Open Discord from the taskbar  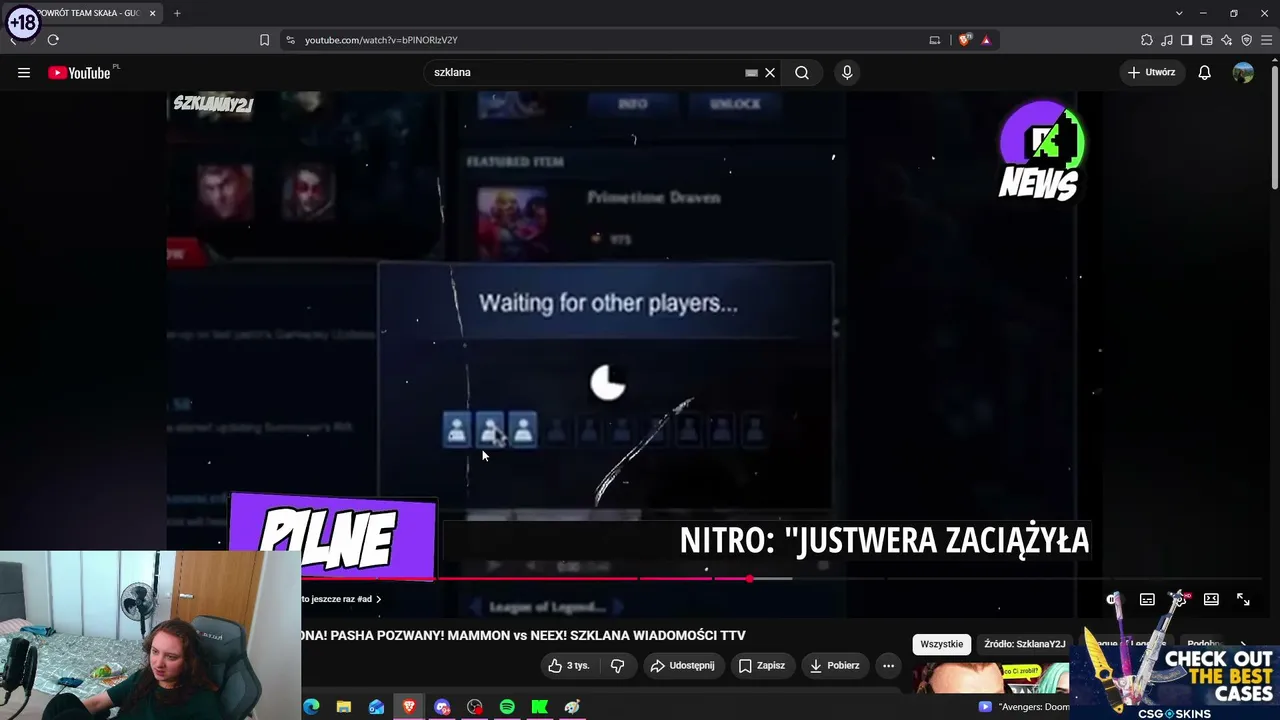pos(442,707)
